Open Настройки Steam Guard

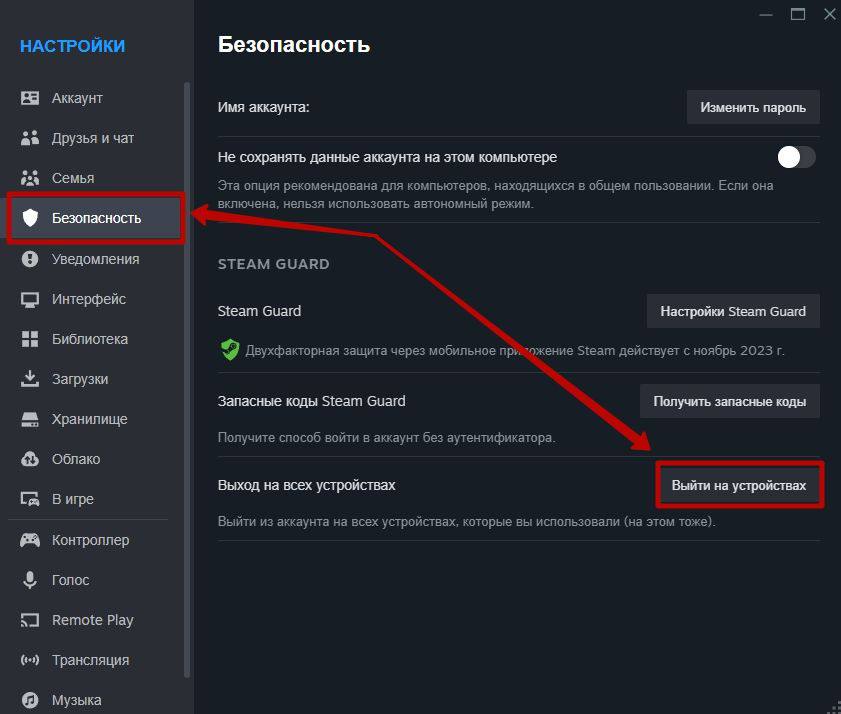click(733, 311)
